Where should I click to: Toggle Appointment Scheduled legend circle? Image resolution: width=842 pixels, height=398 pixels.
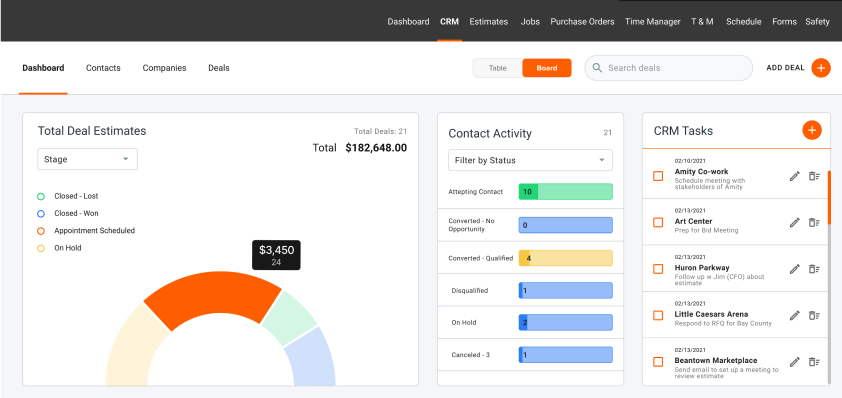click(x=41, y=231)
